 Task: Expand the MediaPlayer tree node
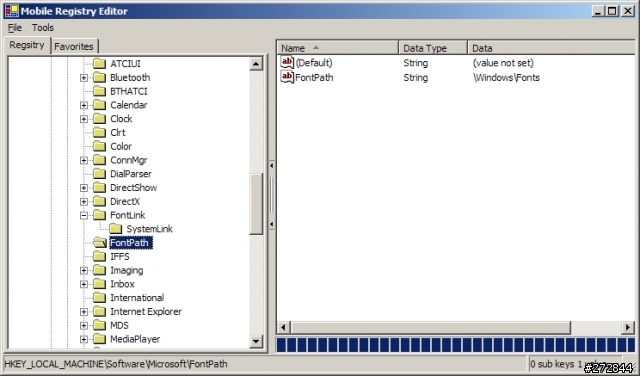click(84, 339)
